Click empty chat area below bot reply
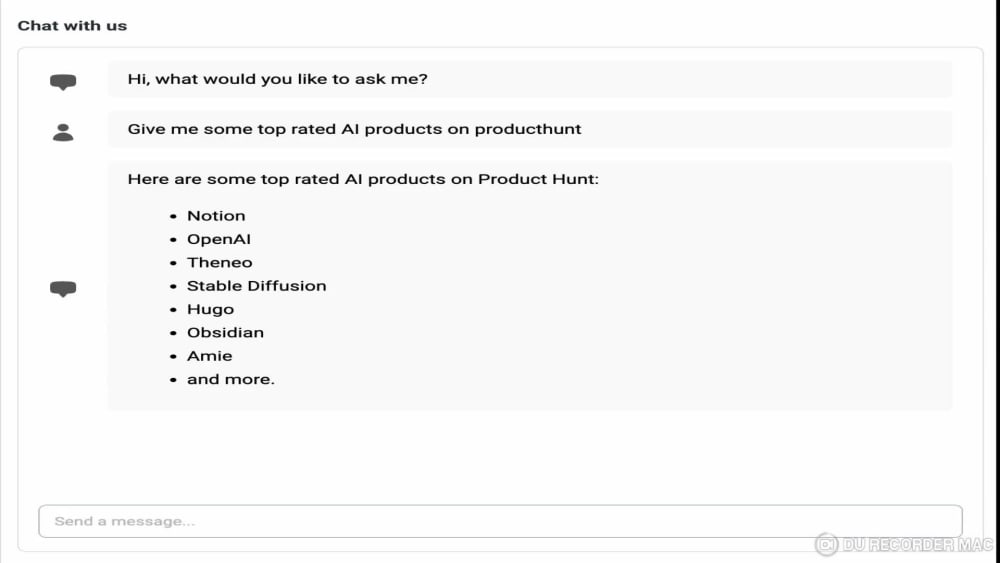Viewport: 1000px width, 563px height. tap(500, 456)
